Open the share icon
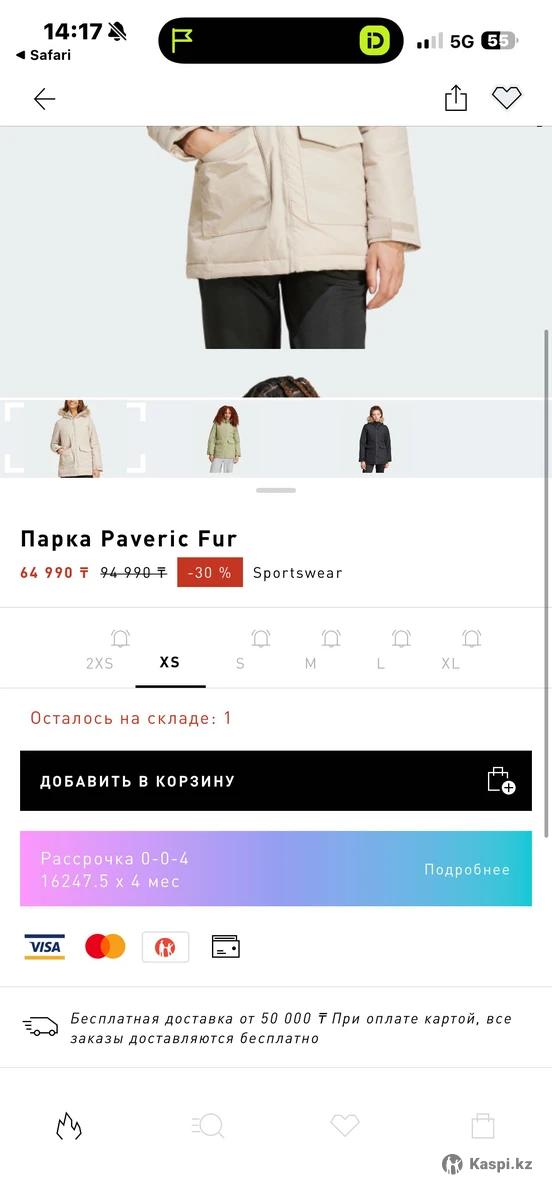Viewport: 552px width, 1200px height. [456, 98]
